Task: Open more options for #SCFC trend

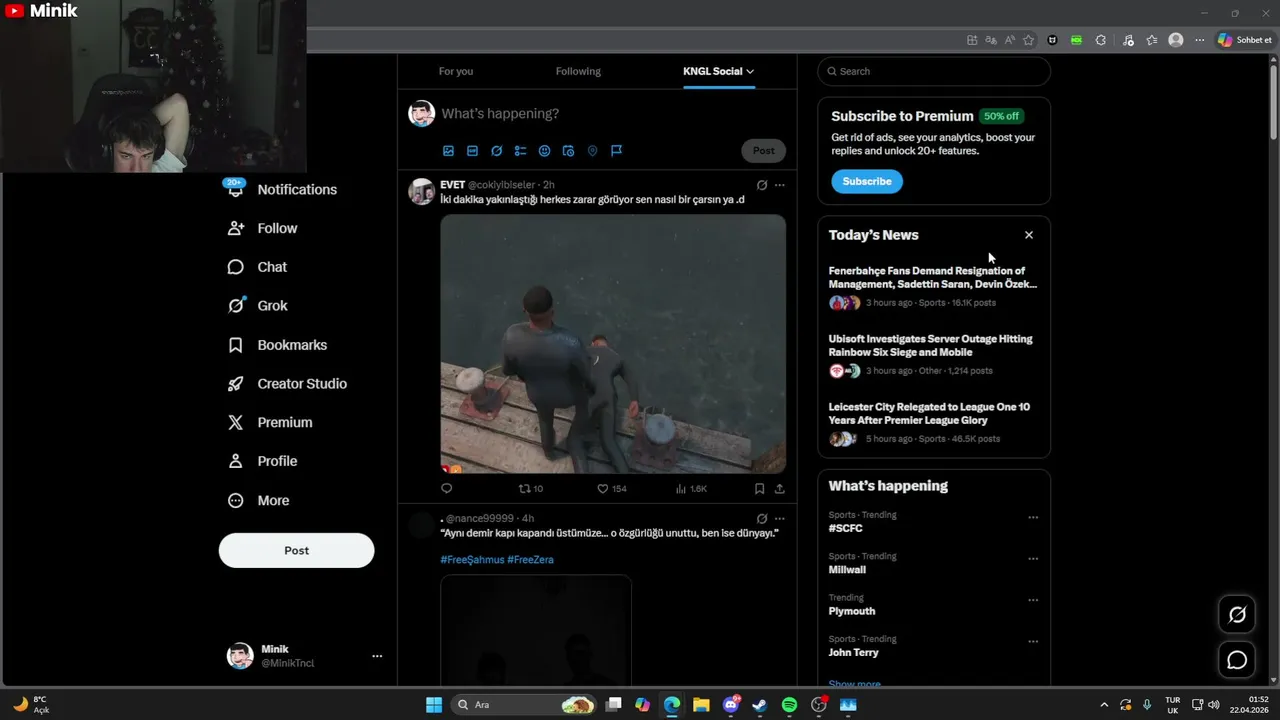Action: click(x=1033, y=518)
